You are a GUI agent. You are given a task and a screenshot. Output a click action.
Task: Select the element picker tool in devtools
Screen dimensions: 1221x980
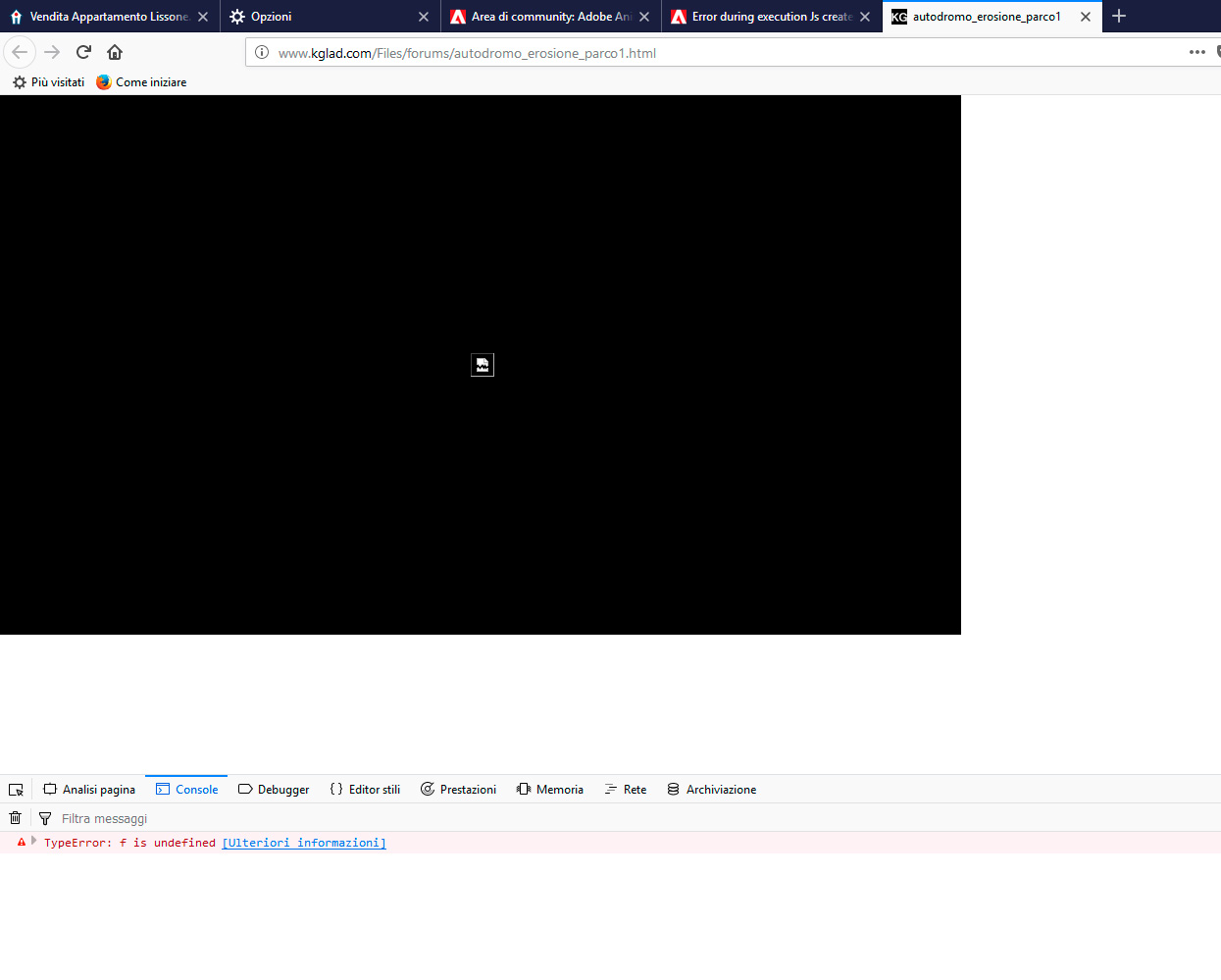(x=16, y=789)
